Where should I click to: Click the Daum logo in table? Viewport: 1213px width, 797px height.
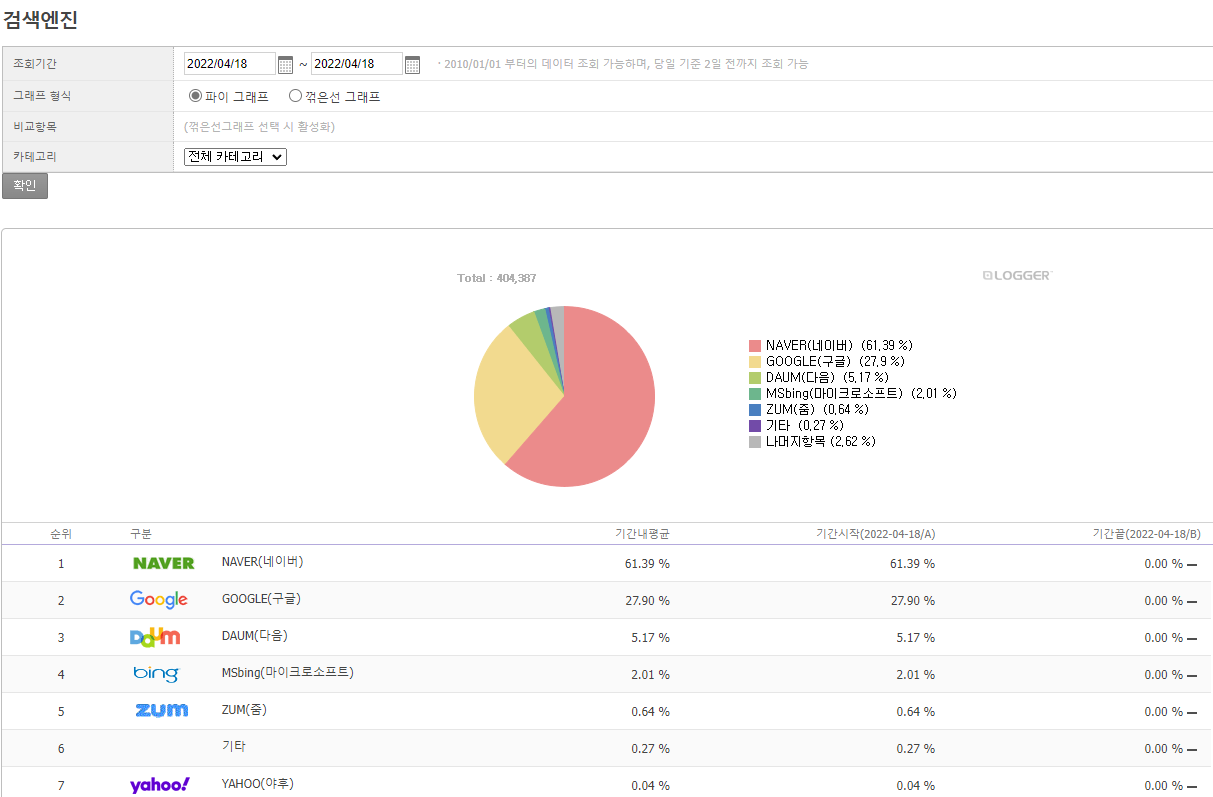point(155,637)
